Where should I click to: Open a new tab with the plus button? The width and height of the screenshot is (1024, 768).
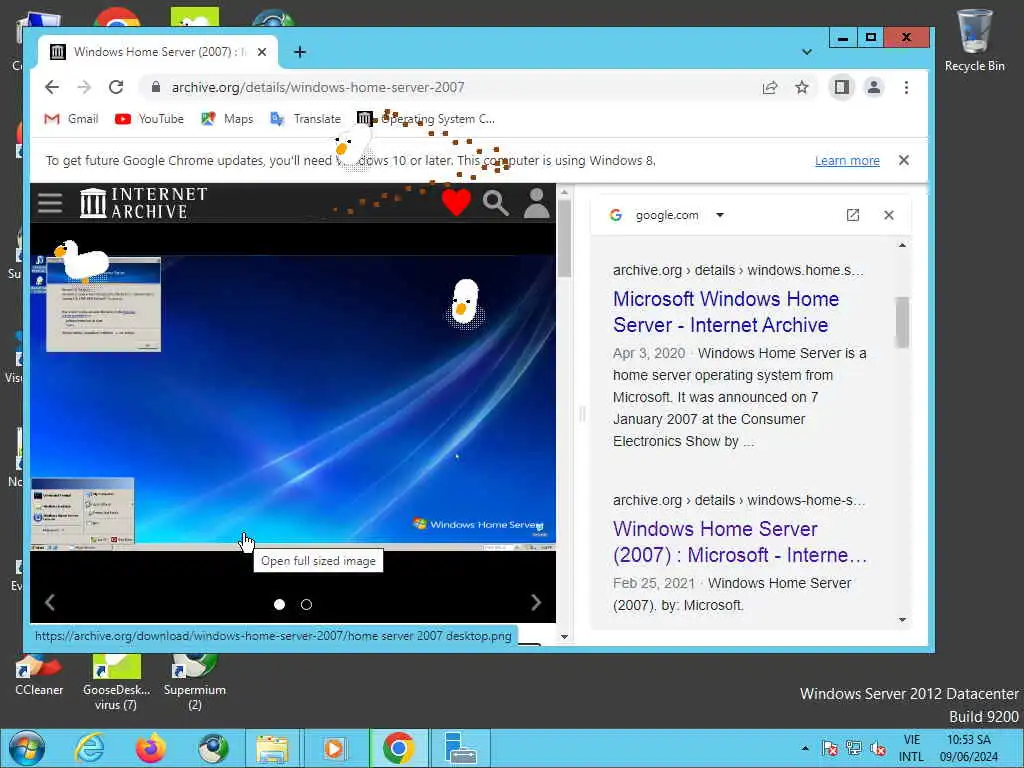coord(300,52)
